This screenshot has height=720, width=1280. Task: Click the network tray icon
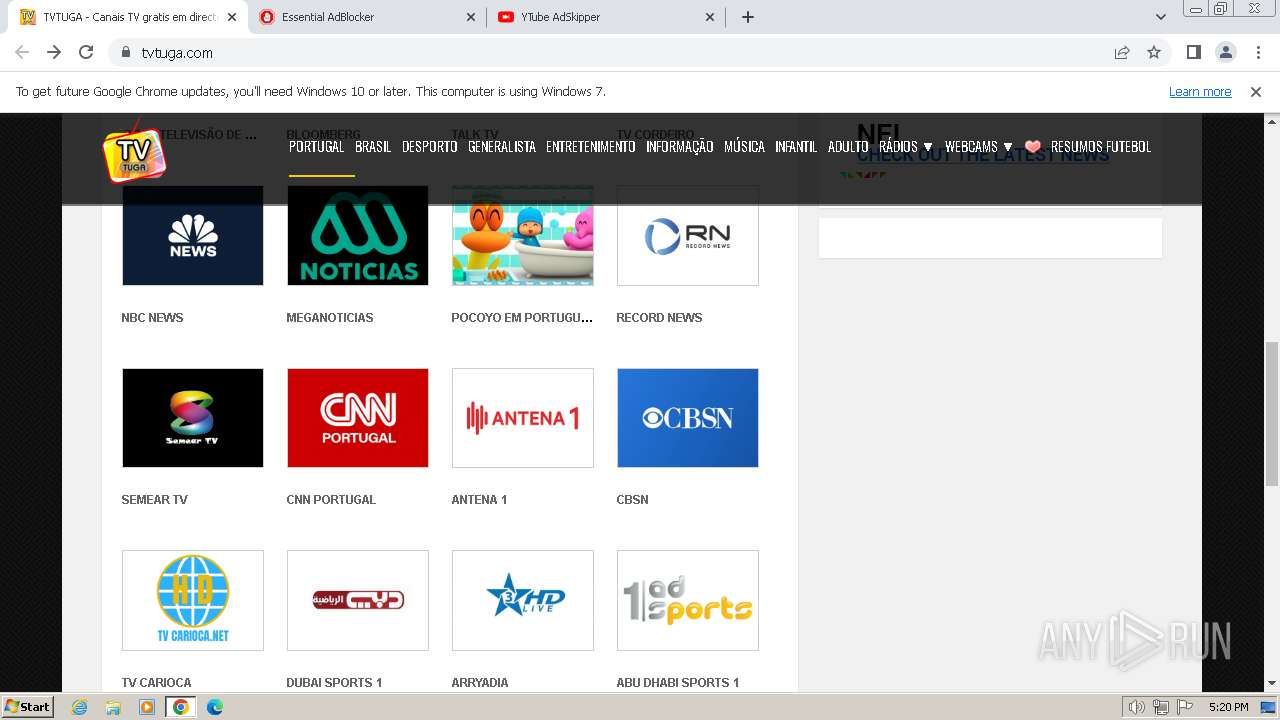[x=1161, y=707]
